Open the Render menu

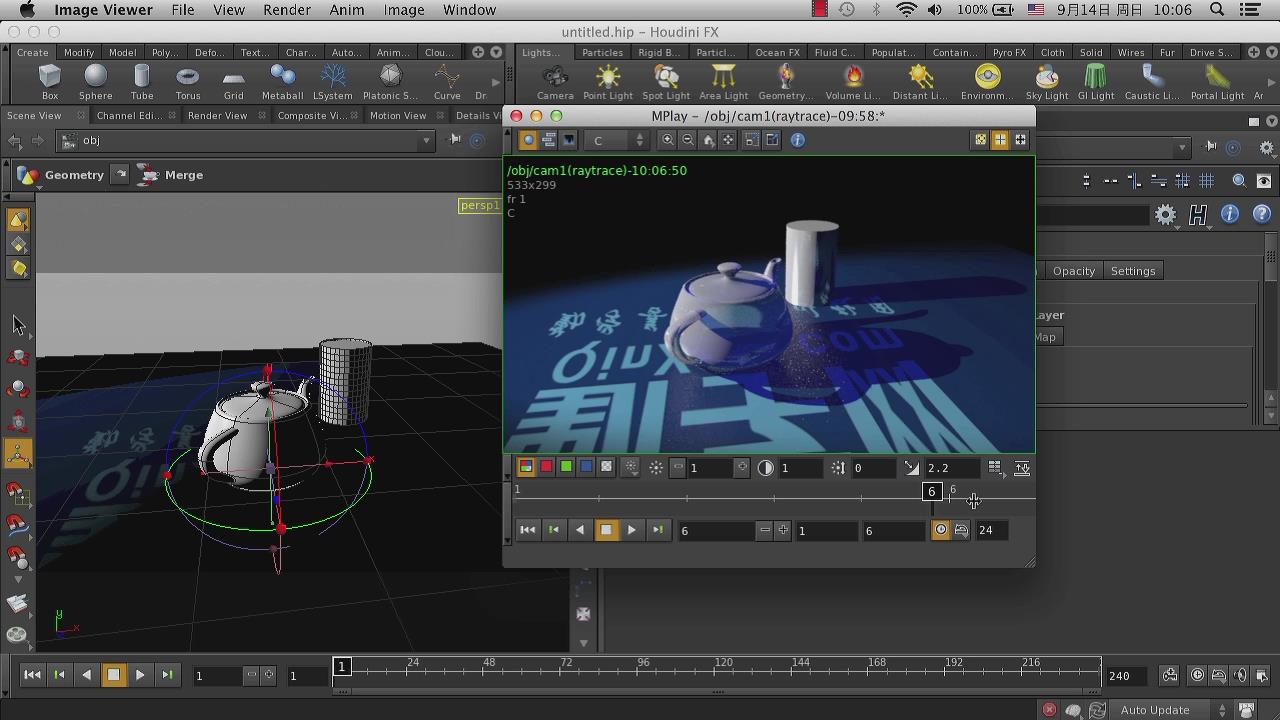click(286, 10)
